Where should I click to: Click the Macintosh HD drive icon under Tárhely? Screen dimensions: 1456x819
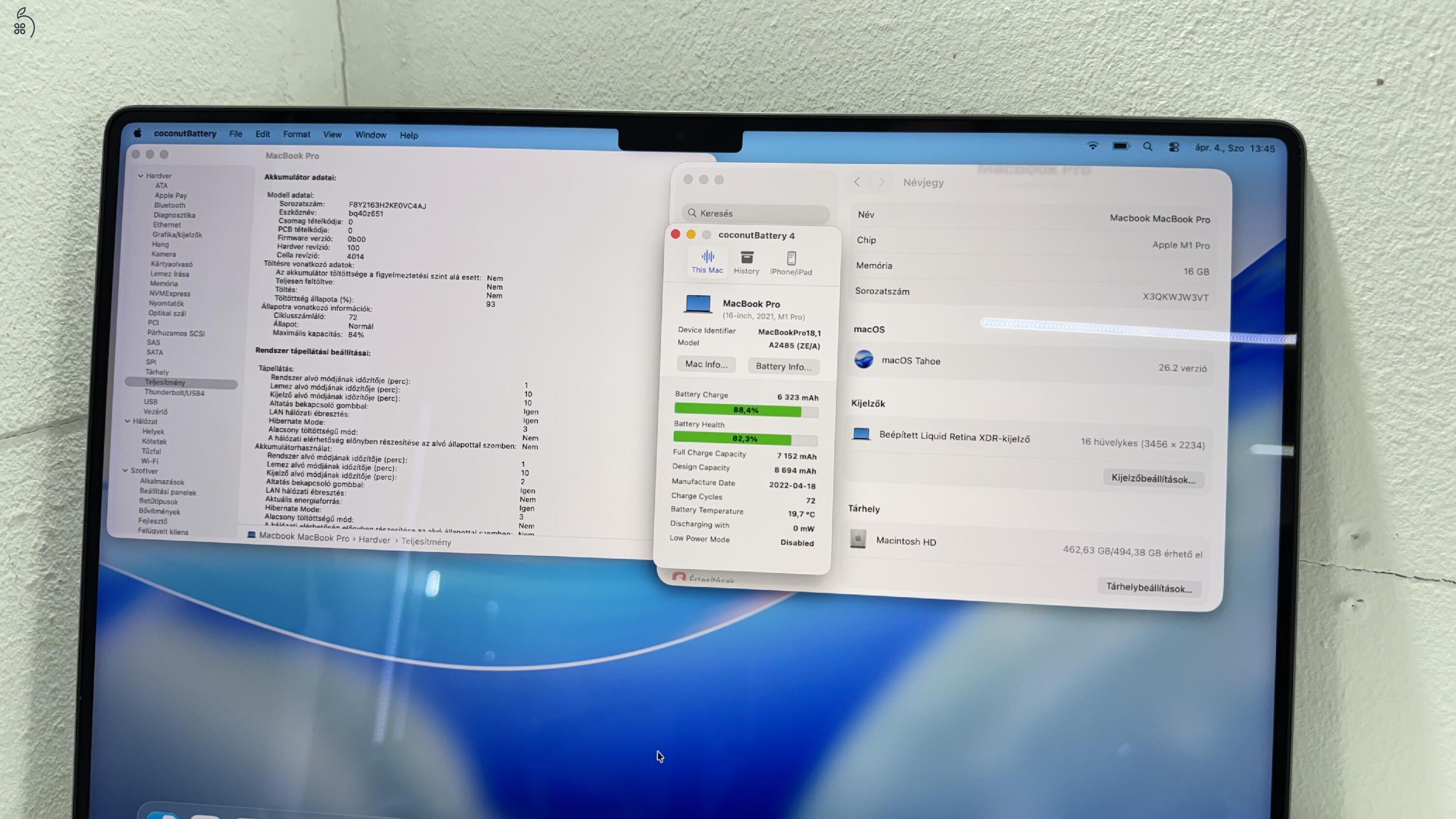click(859, 540)
